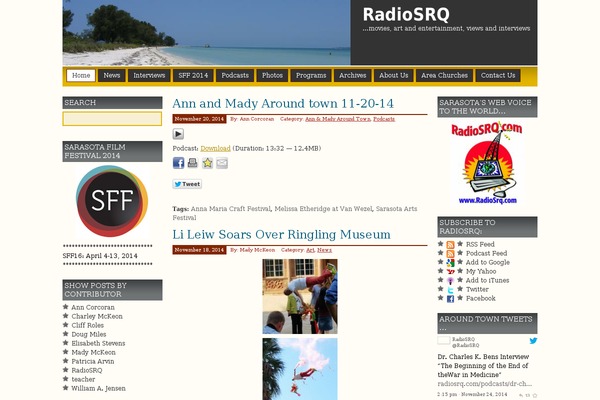Image resolution: width=600 pixels, height=400 pixels.
Task: Click the RadioSRQ site title in header
Action: (406, 15)
